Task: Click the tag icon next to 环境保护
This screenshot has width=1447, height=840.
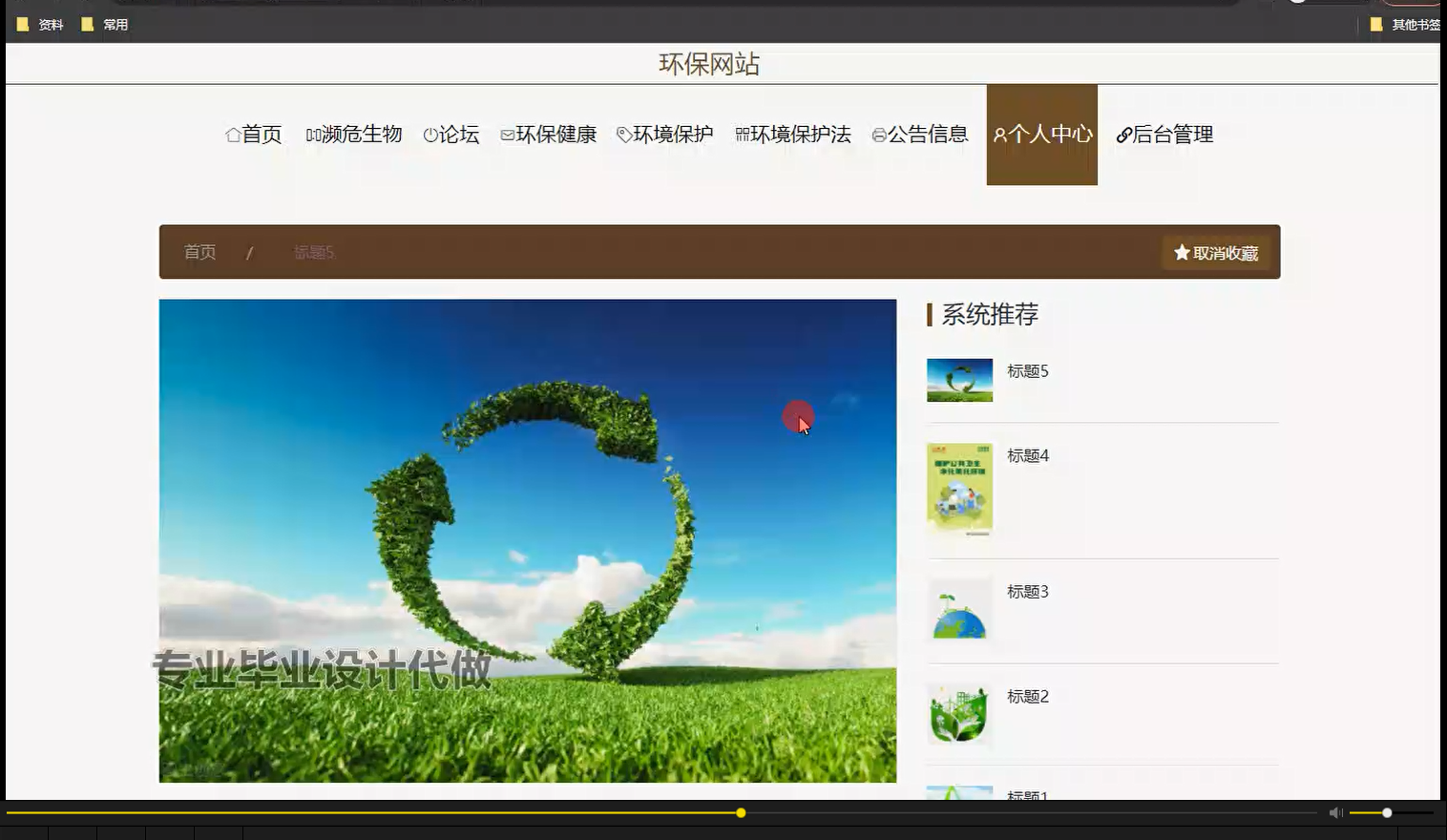Action: [623, 135]
